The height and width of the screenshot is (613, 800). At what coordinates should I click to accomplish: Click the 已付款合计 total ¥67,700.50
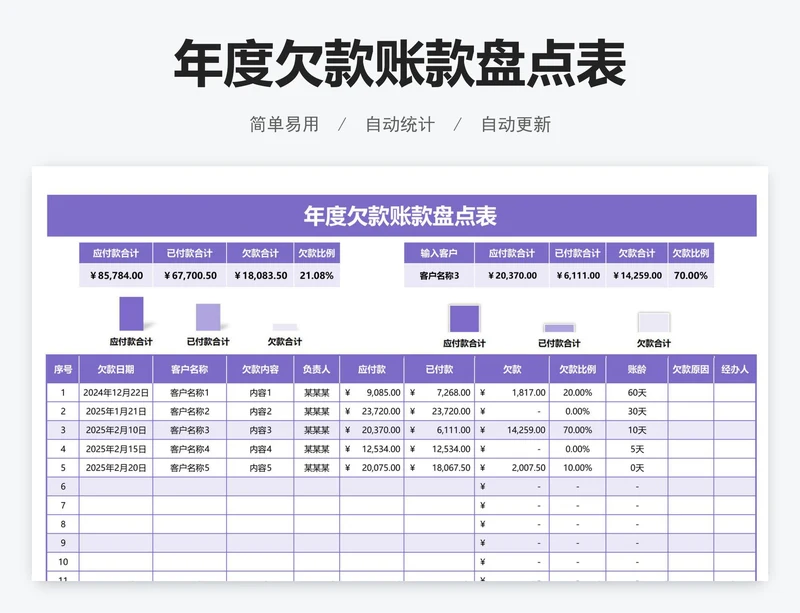click(190, 276)
